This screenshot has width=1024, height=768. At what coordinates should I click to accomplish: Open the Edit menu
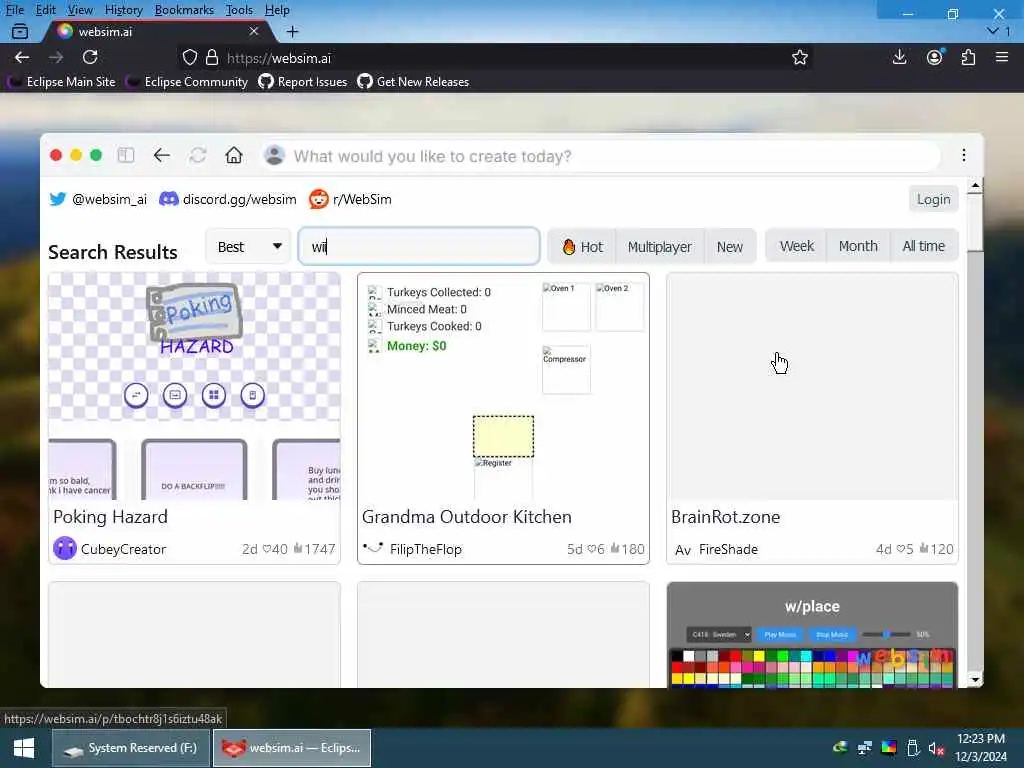click(46, 10)
